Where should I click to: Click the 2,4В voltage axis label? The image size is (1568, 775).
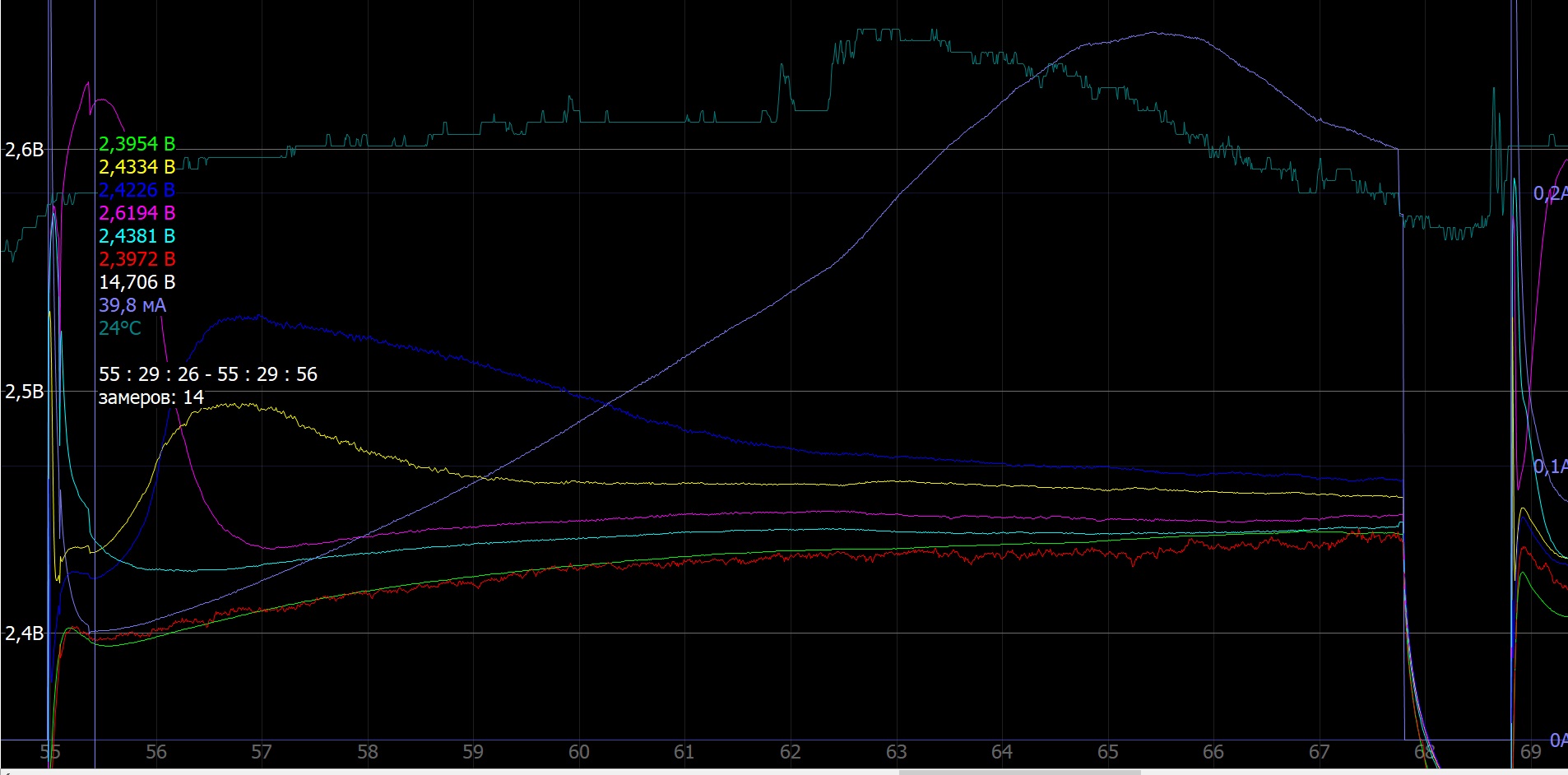tap(24, 633)
